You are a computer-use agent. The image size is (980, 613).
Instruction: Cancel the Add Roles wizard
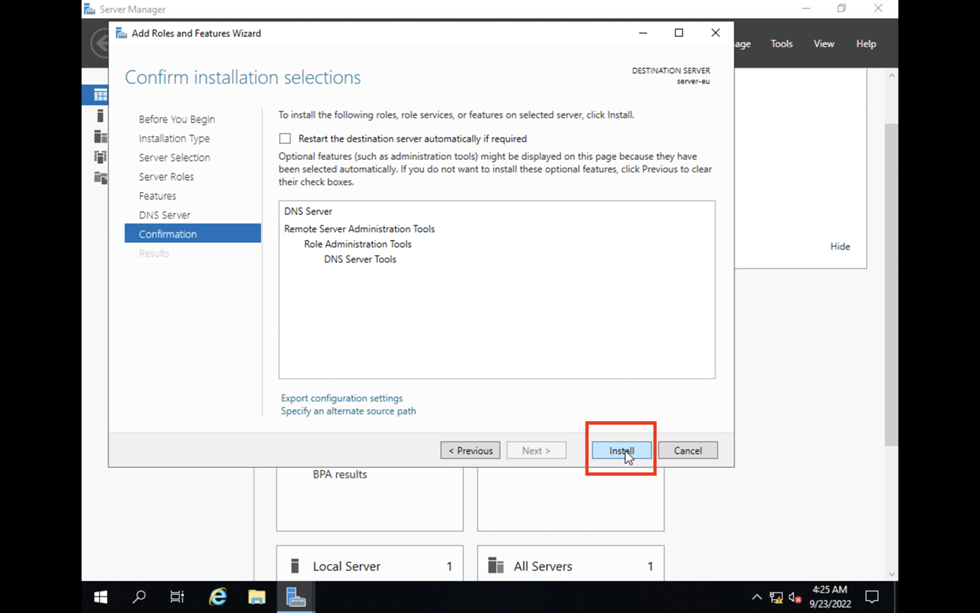[687, 451]
